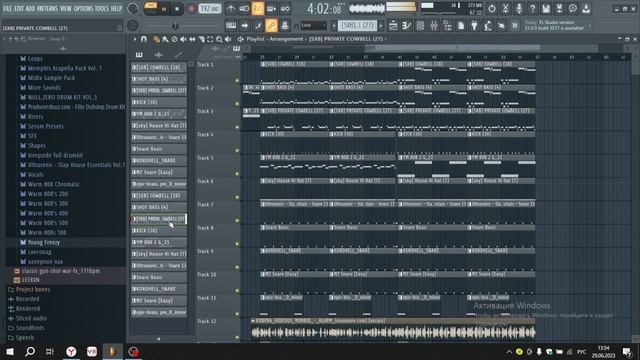
Task: Open the VIEW menu
Action: pyautogui.click(x=65, y=8)
